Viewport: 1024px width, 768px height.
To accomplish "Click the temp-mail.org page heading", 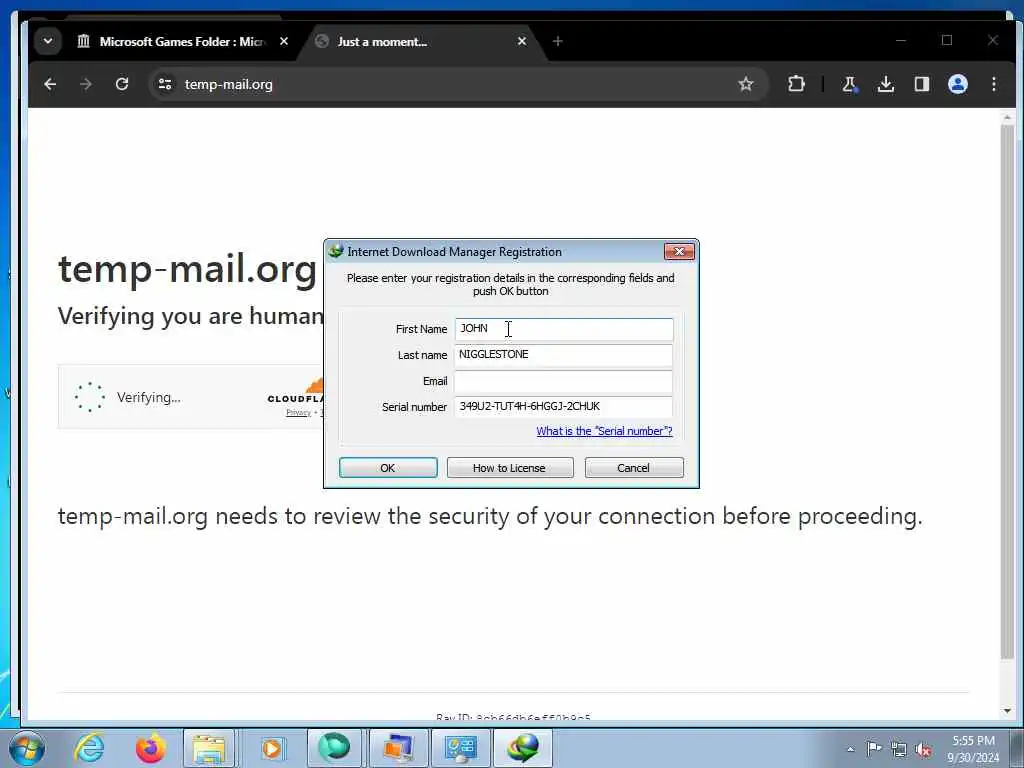I will [x=187, y=268].
